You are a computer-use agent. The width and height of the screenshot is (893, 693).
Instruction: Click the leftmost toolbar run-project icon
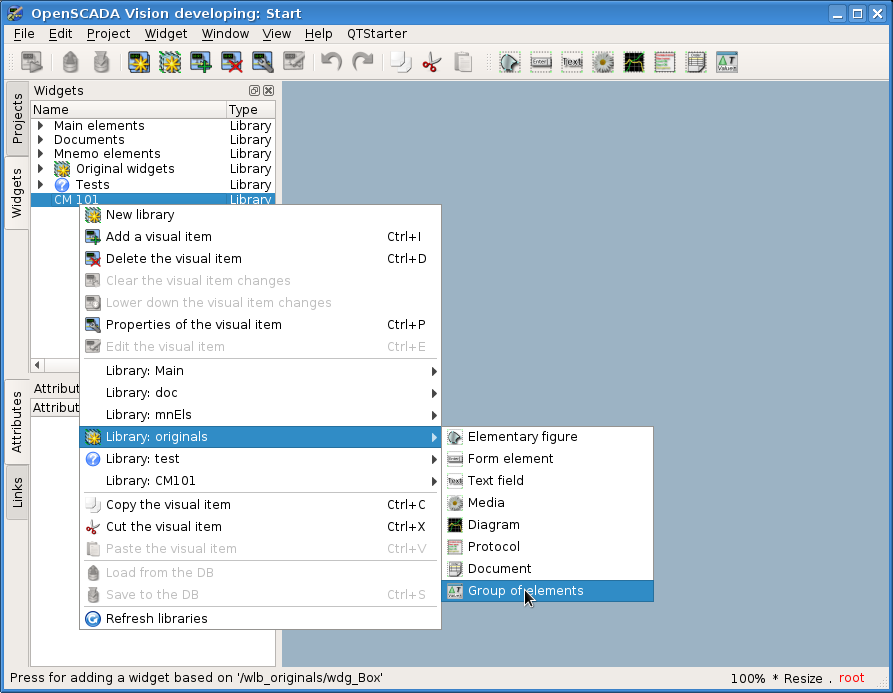click(x=32, y=62)
